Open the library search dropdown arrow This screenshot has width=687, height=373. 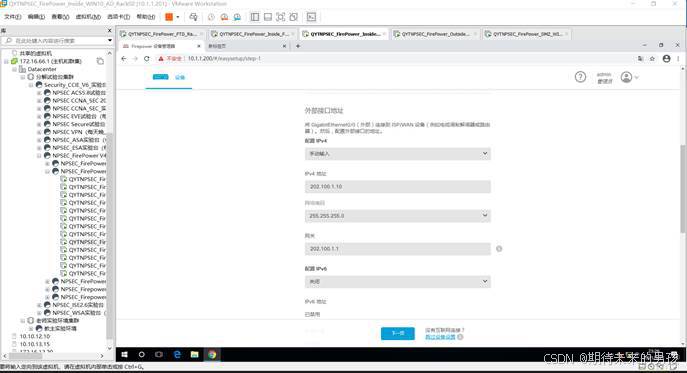[110, 41]
